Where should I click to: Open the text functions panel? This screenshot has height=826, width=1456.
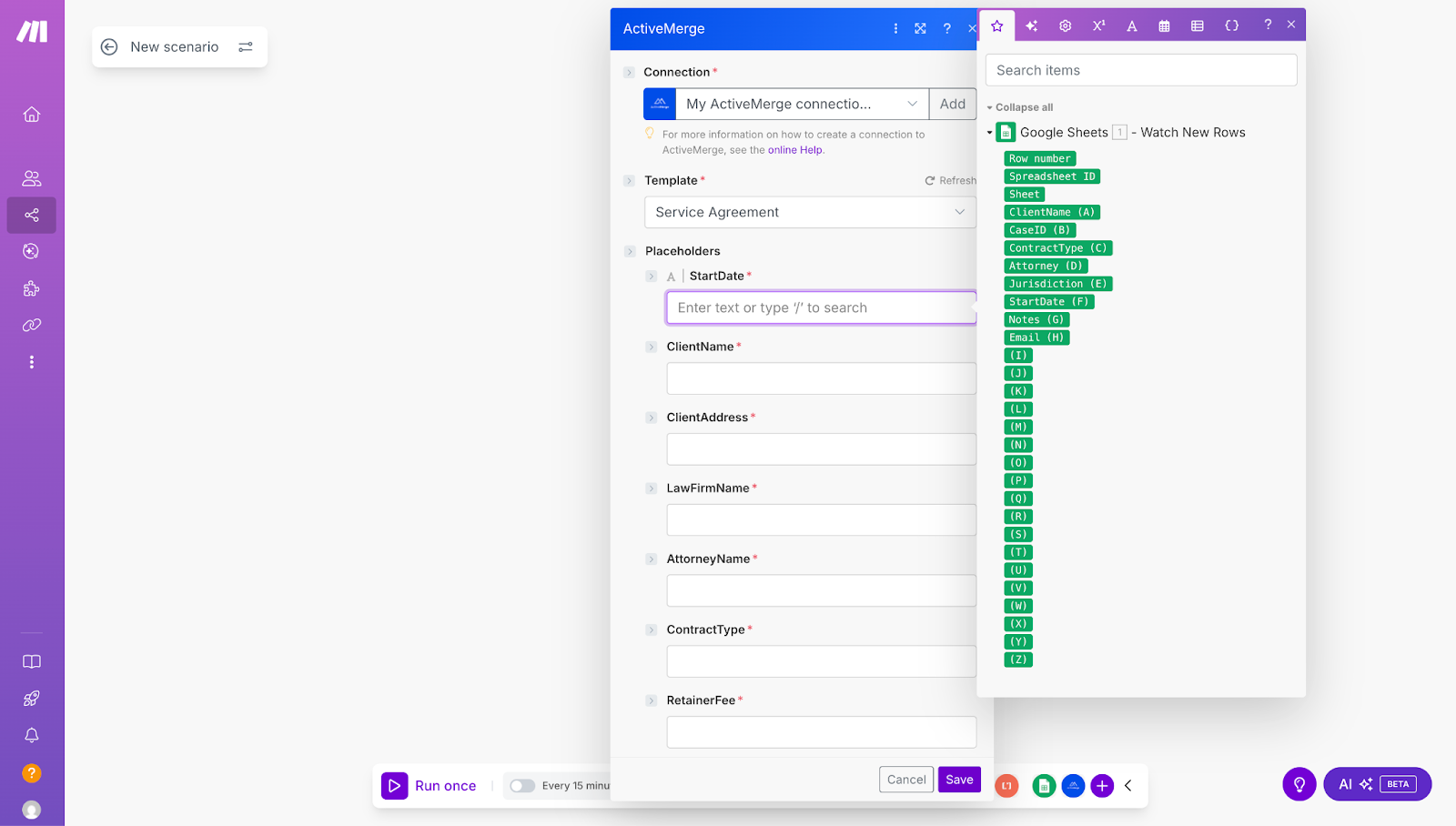pos(1131,26)
